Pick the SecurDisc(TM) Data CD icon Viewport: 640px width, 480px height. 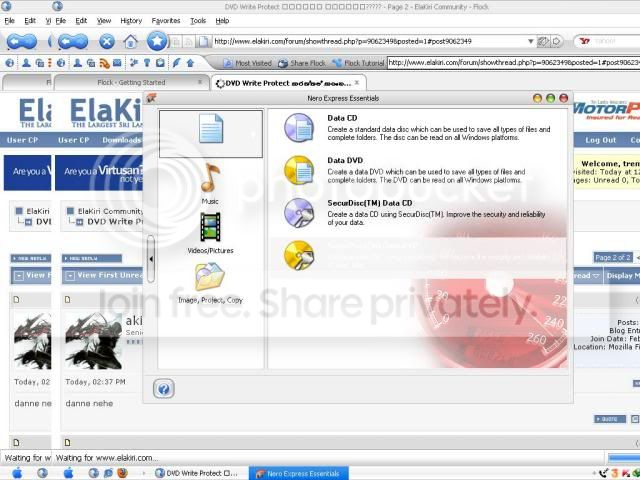point(299,213)
